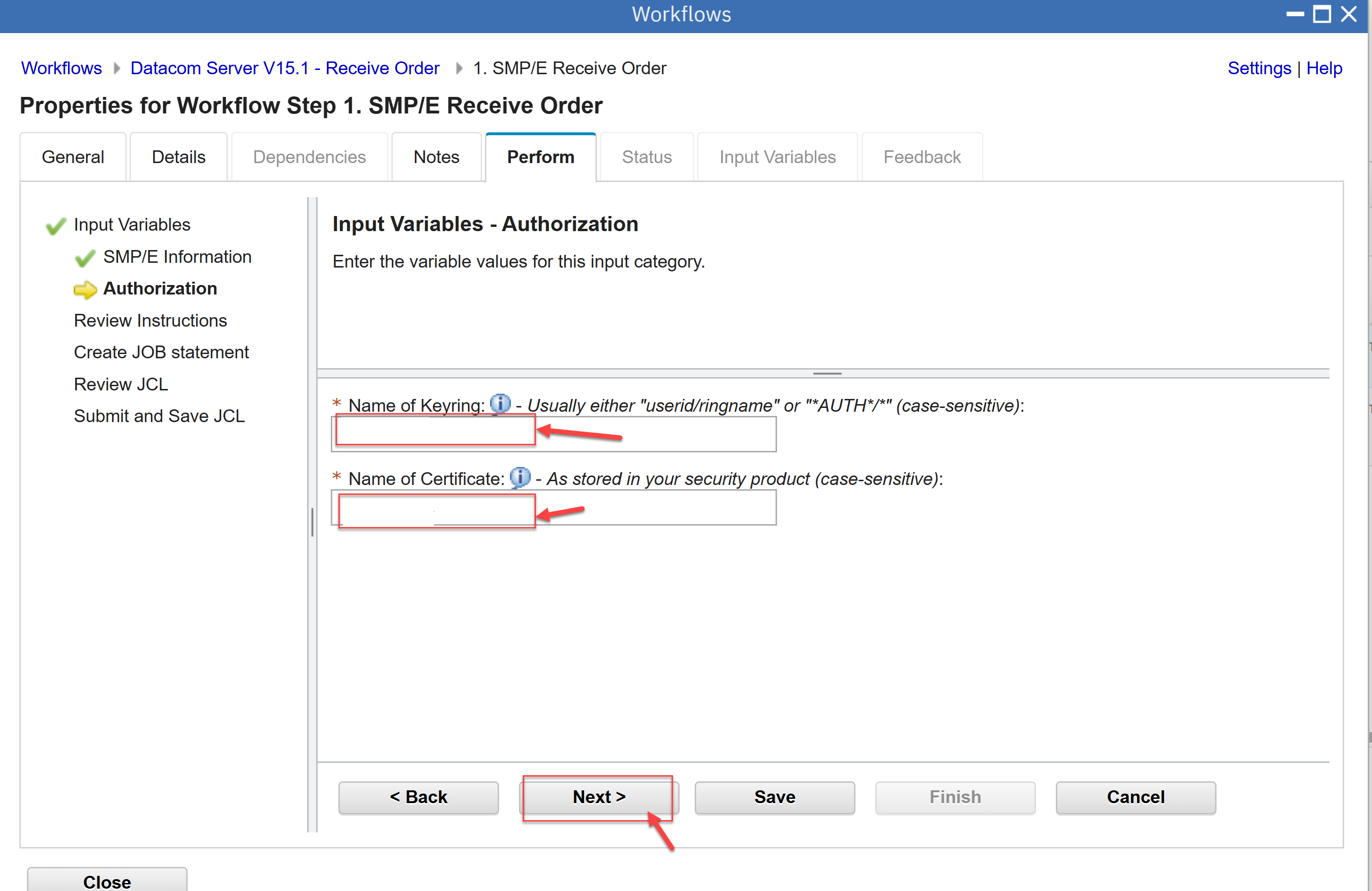Focus the Name of Certificate field
This screenshot has height=891, width=1372.
tap(553, 508)
